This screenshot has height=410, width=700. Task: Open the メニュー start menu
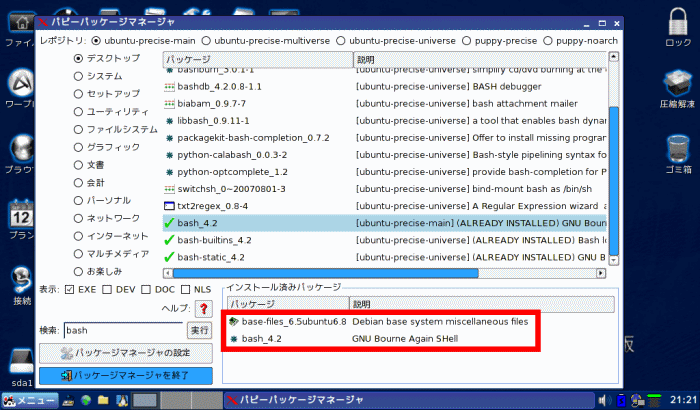(29, 400)
